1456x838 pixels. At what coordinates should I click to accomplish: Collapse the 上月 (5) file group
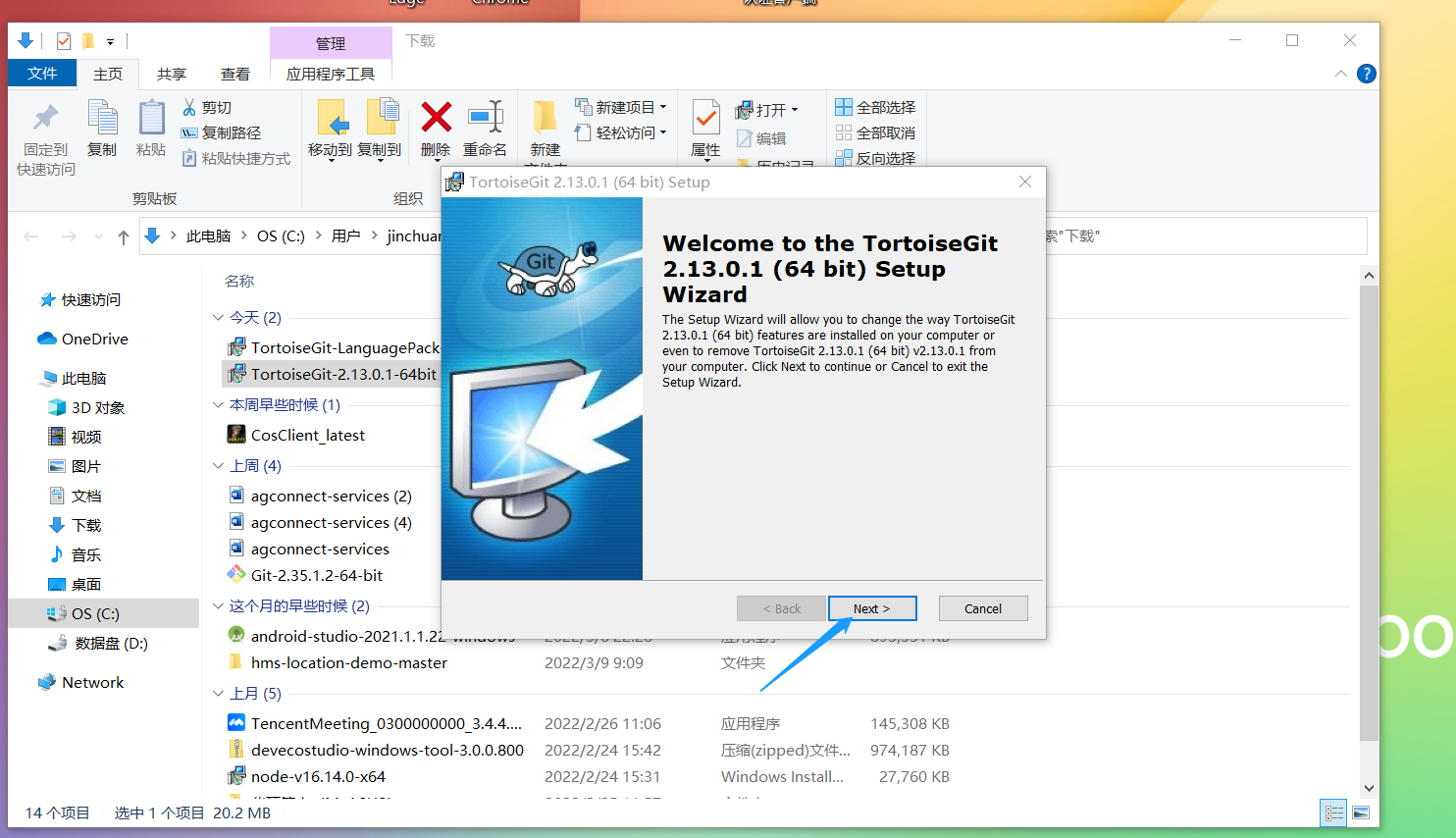pos(218,694)
